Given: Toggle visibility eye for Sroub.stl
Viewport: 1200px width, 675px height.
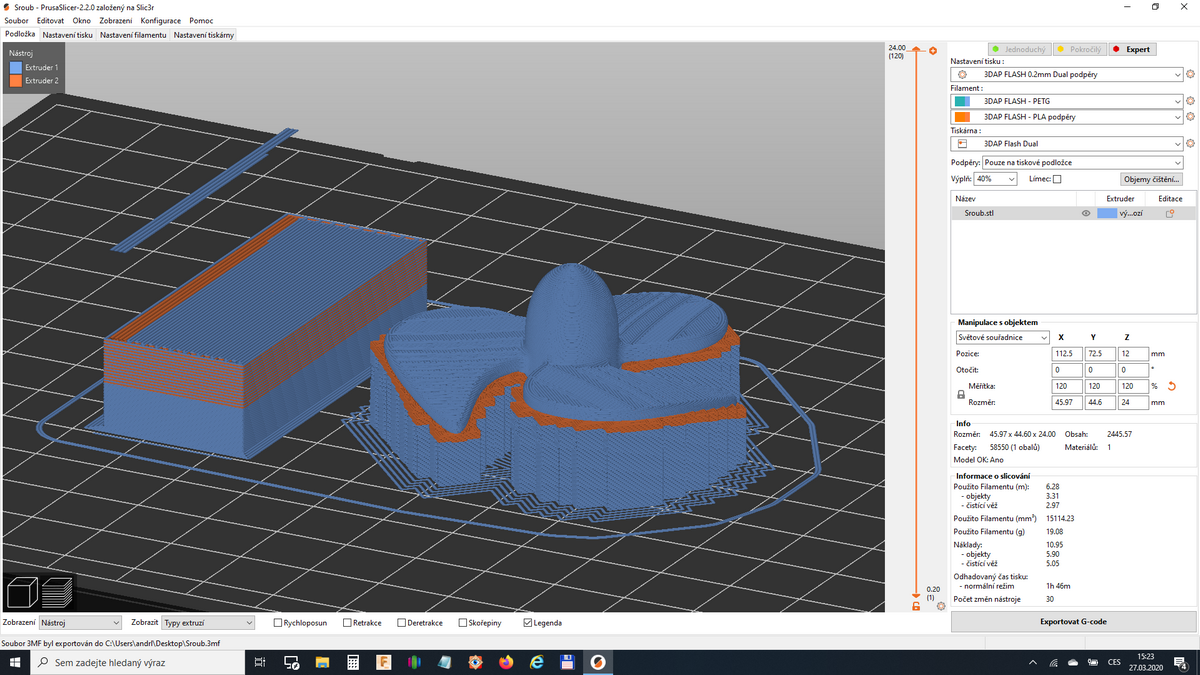Looking at the screenshot, I should [x=1085, y=213].
